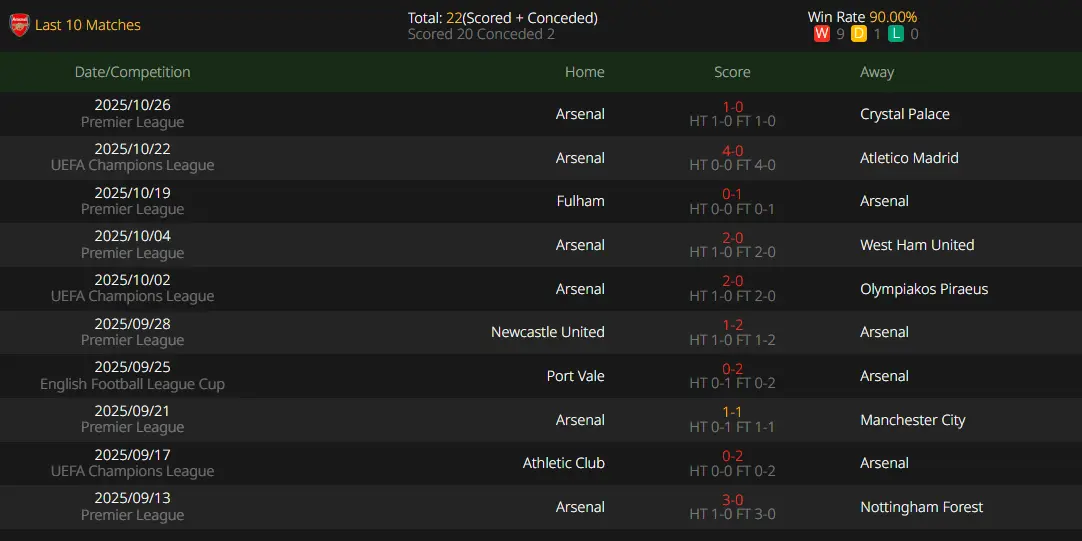Open the Last 10 Matches heading
Screen dimensions: 1082x541
(88, 25)
